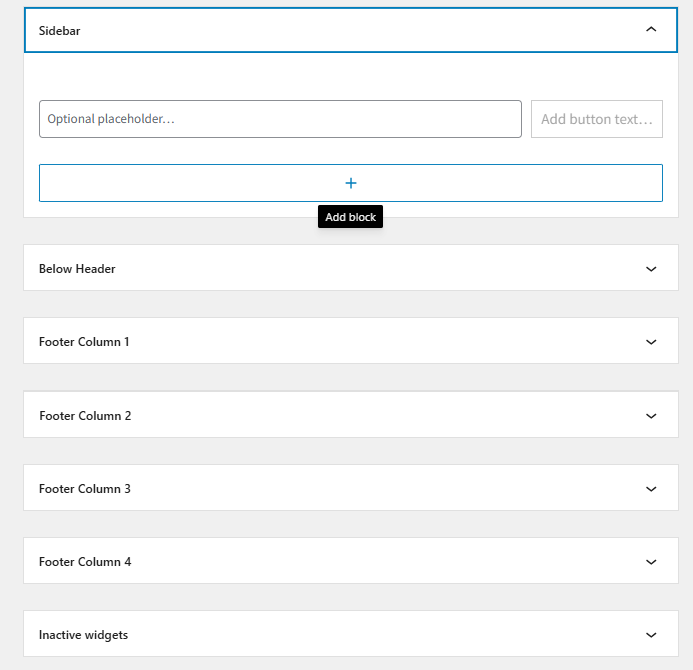This screenshot has height=670, width=693.
Task: Open the Below Header widget area title
Action: 77,269
